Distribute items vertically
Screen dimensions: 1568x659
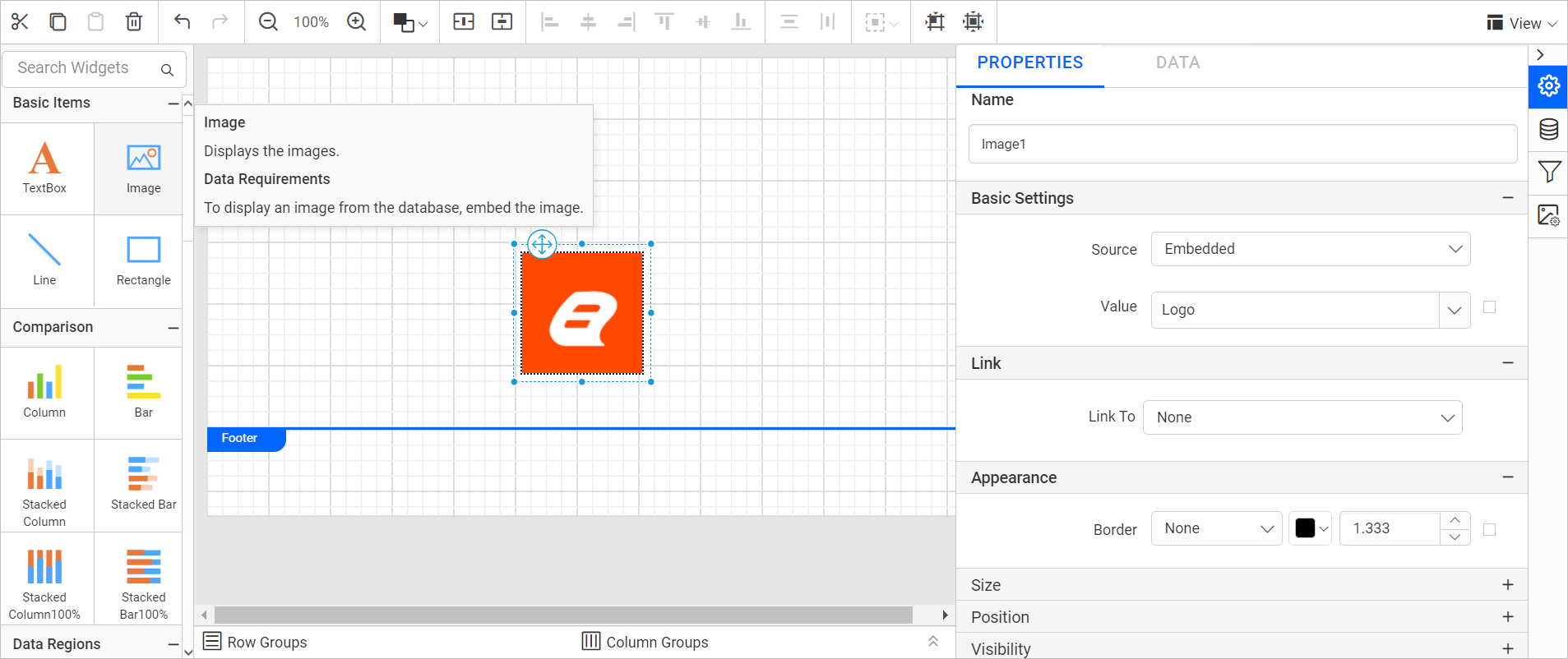789,21
